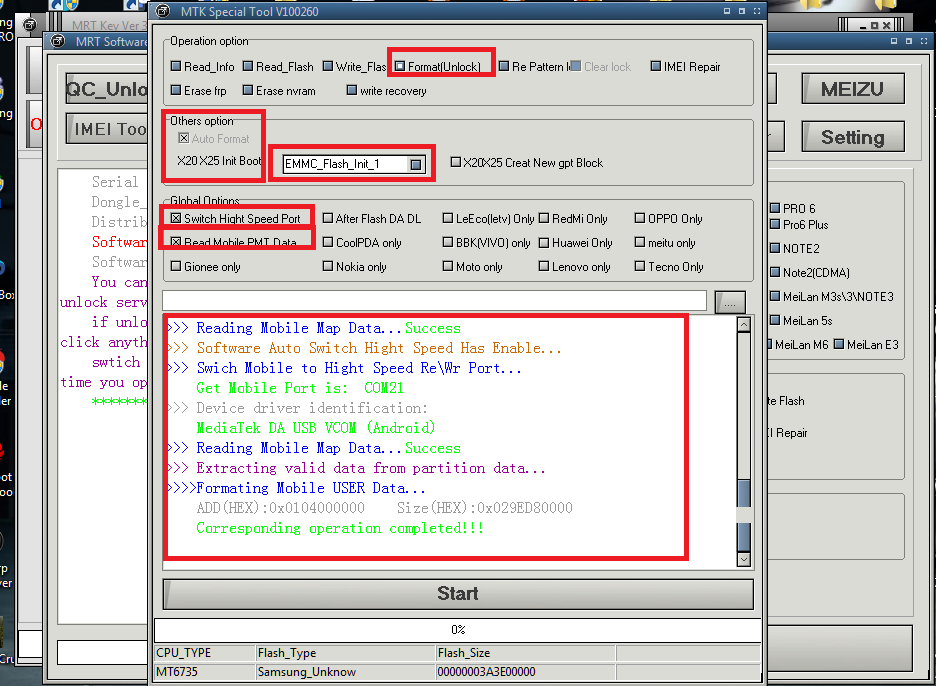Enable the Note2(CDMA) checkbox
Viewport: 936px width, 686px height.
[775, 272]
